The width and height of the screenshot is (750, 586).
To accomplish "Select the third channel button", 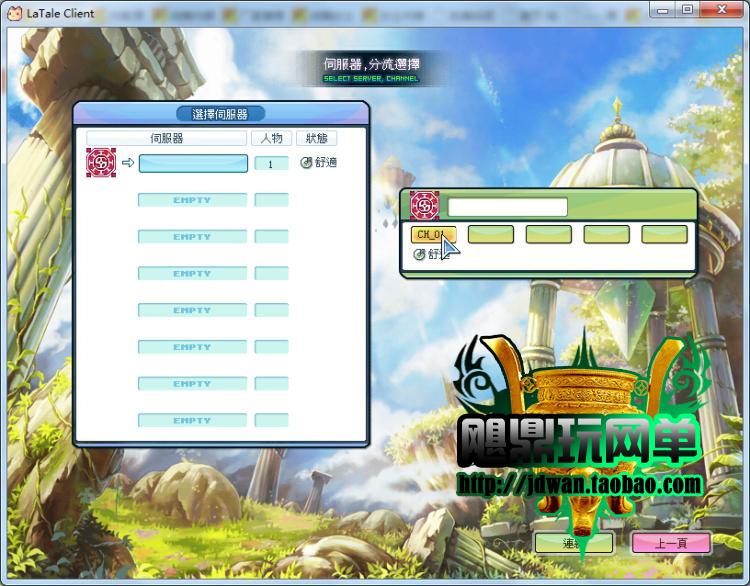I will click(549, 234).
